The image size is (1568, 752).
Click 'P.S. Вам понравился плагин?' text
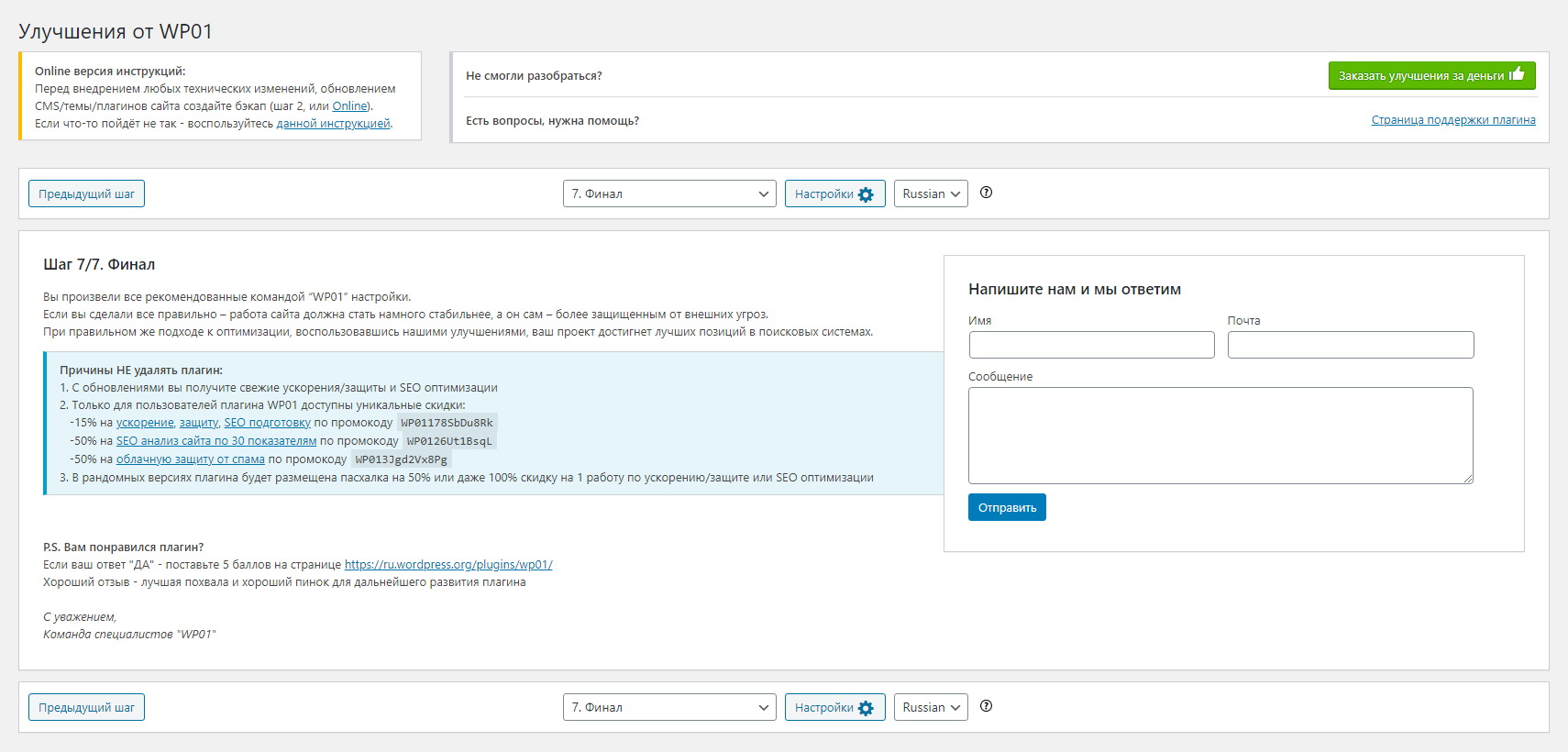point(124,547)
